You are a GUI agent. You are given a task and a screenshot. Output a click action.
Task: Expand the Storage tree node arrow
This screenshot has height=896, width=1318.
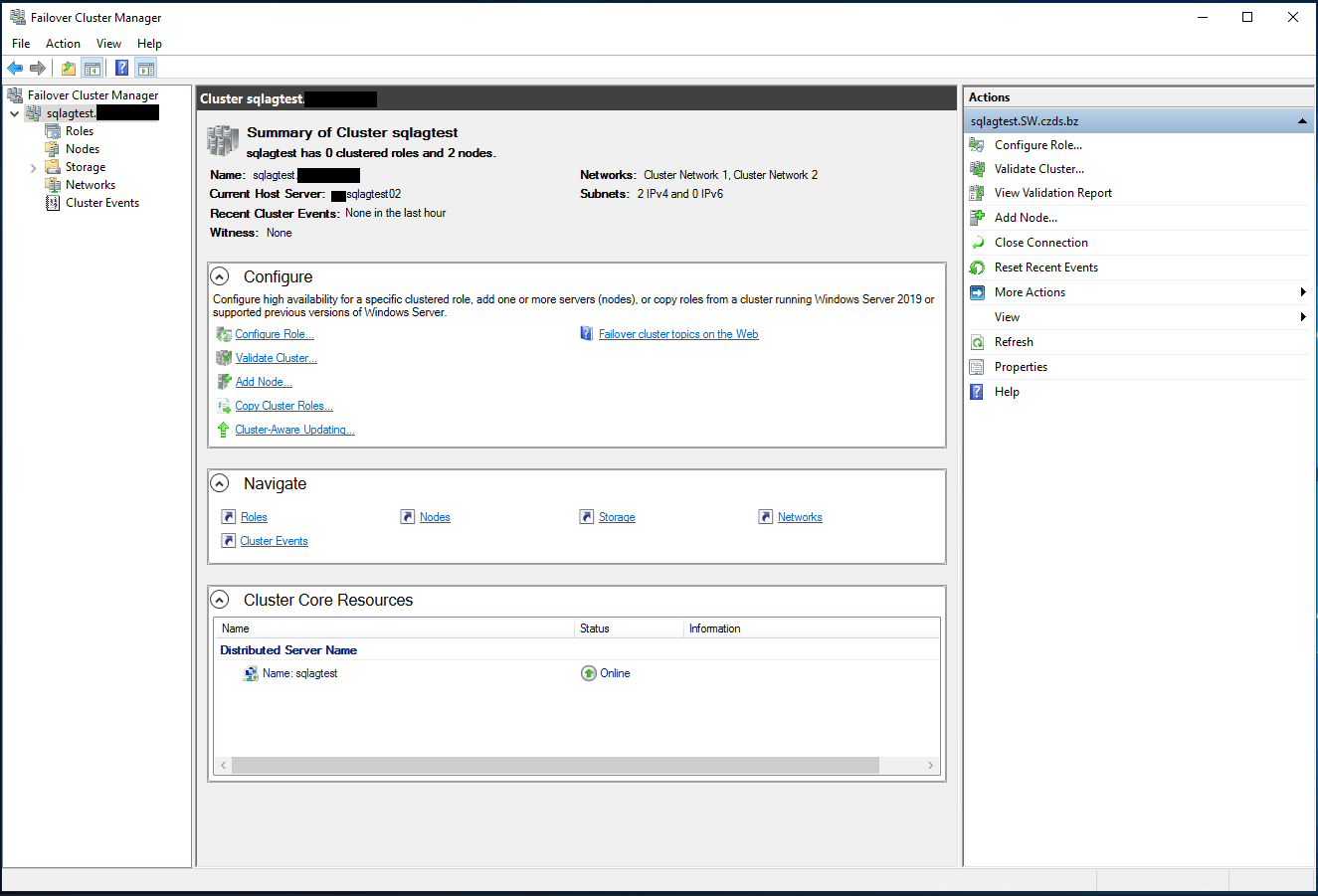point(34,168)
